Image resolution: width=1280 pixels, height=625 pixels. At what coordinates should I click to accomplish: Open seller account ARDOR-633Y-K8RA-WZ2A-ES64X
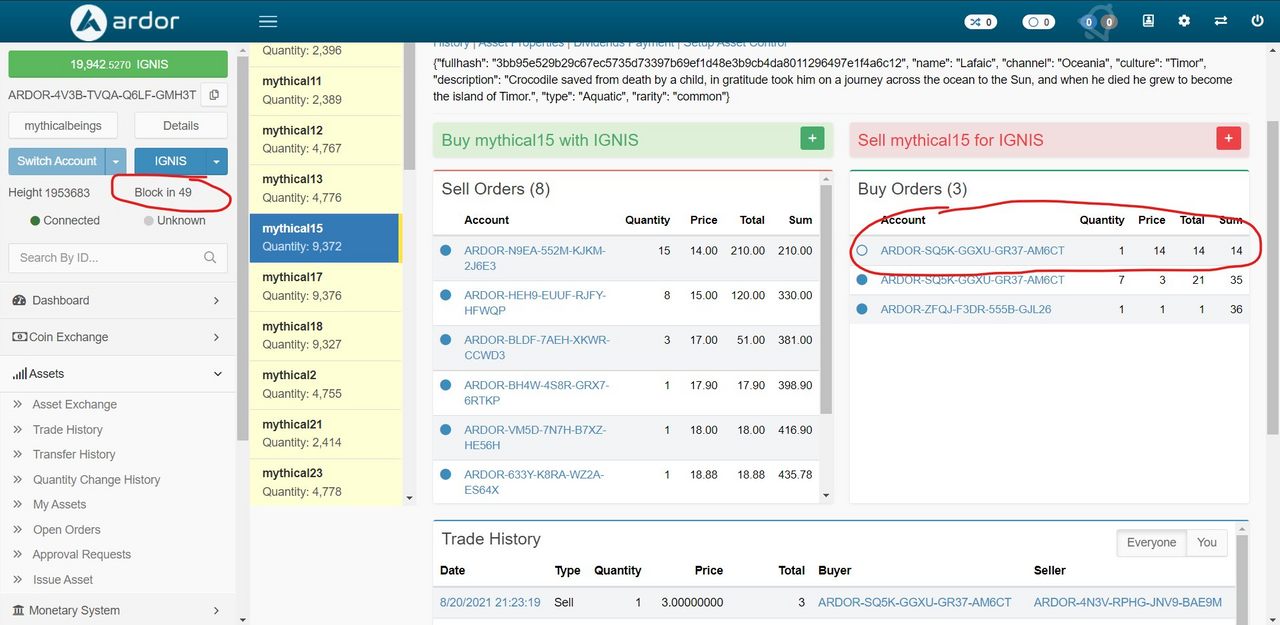(534, 482)
